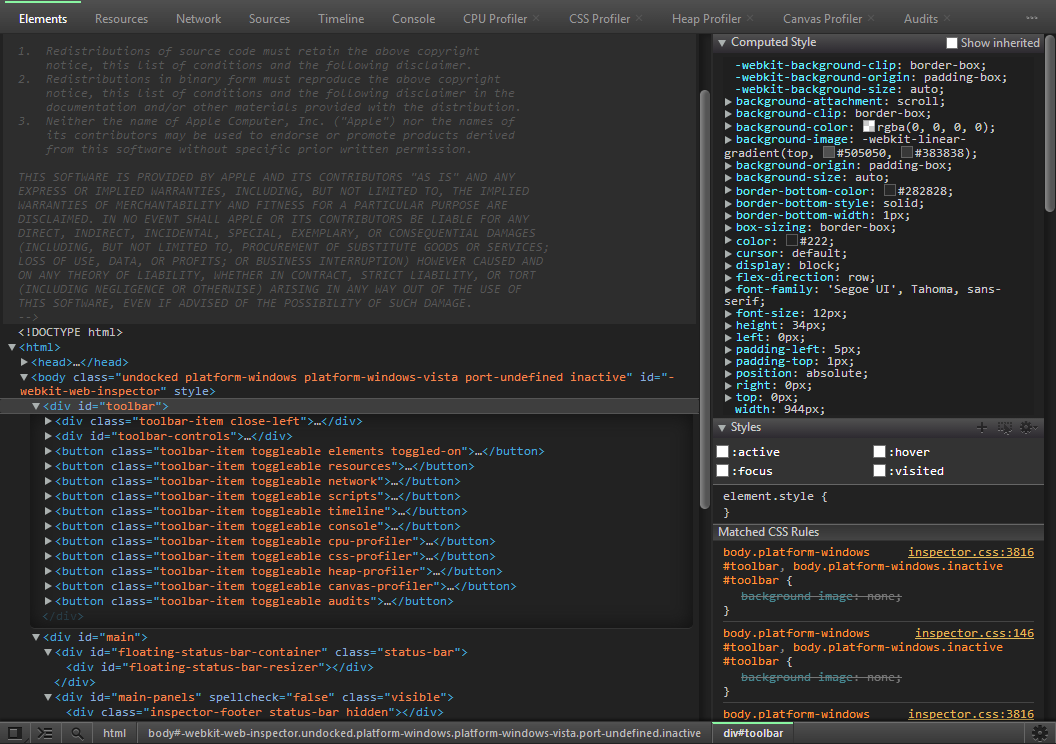
Task: Open the Styles panel gear menu icon
Action: click(x=1028, y=427)
